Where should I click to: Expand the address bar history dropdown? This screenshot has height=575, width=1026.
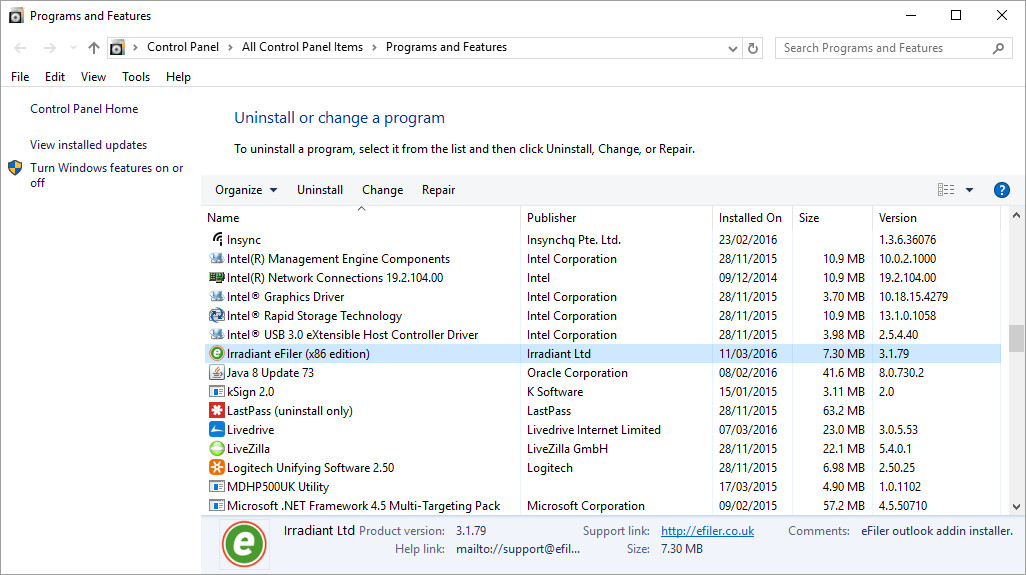coord(732,48)
